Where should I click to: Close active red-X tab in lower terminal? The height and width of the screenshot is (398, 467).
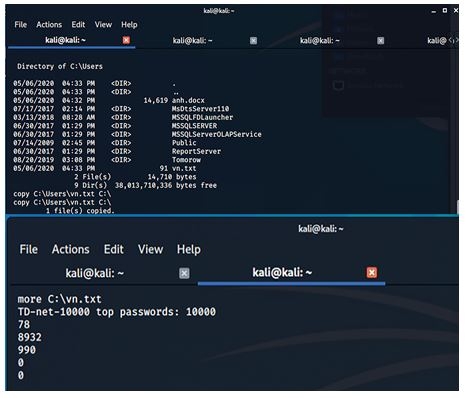coord(372,273)
